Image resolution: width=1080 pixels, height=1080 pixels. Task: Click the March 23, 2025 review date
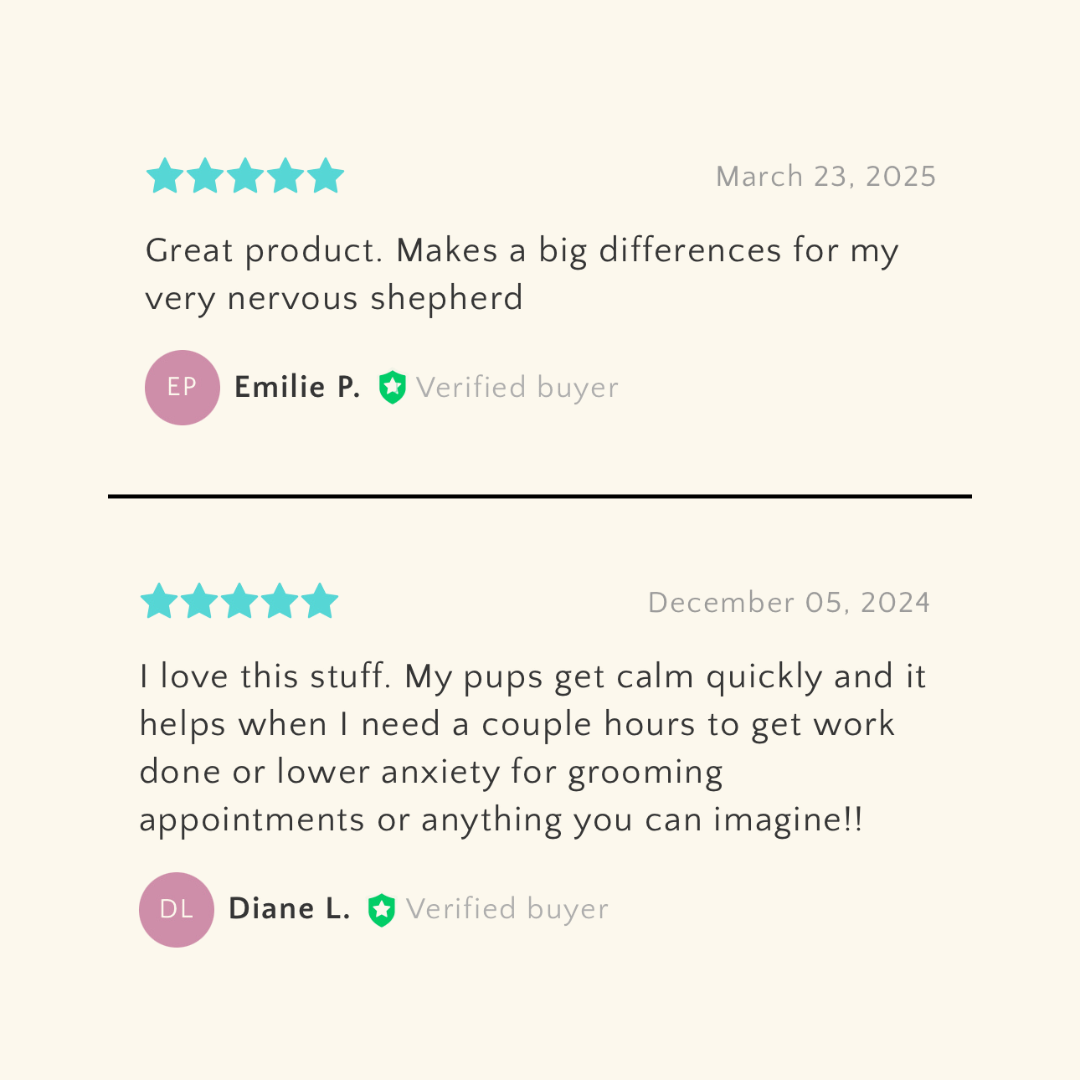(826, 177)
